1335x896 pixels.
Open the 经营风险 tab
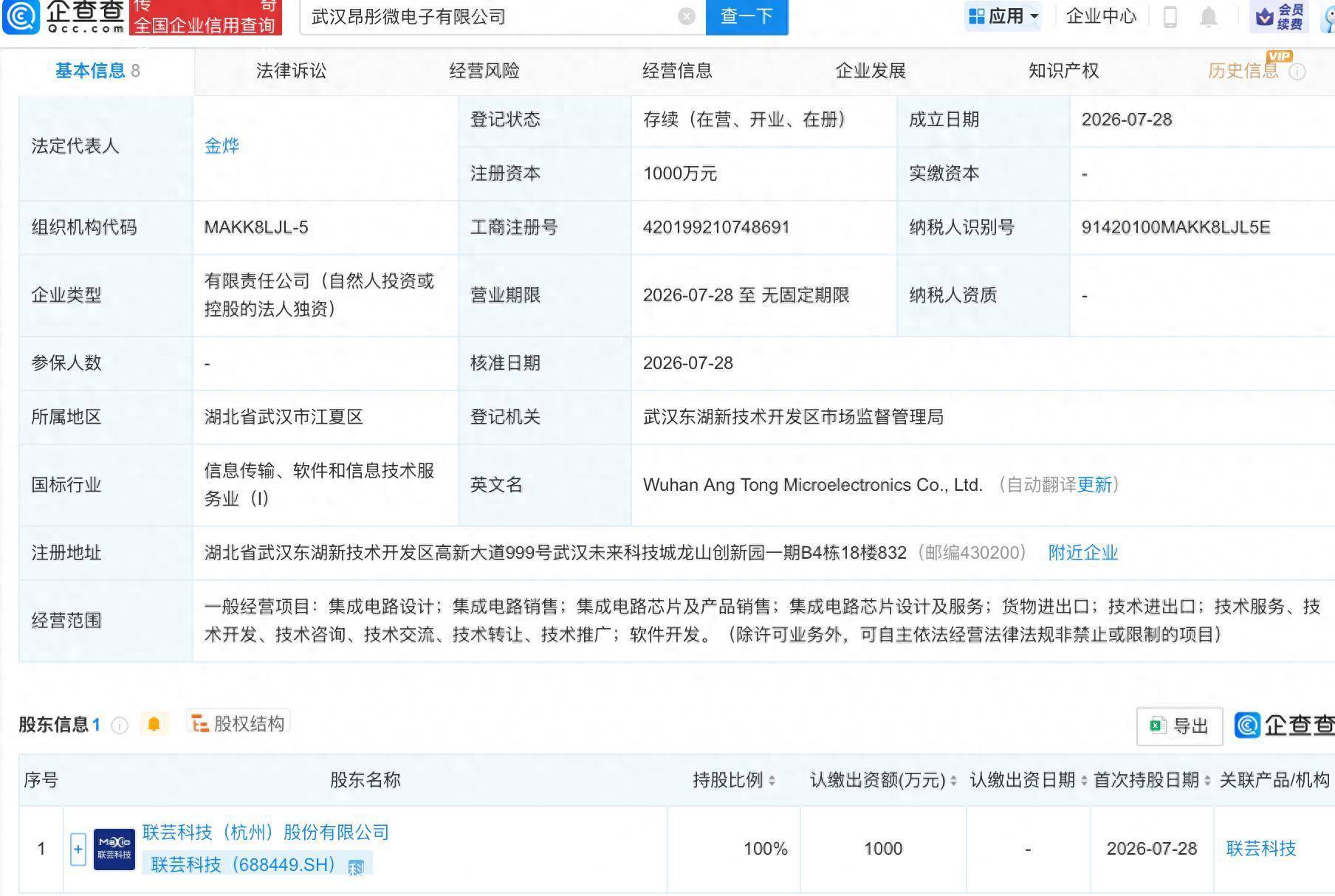pyautogui.click(x=484, y=71)
